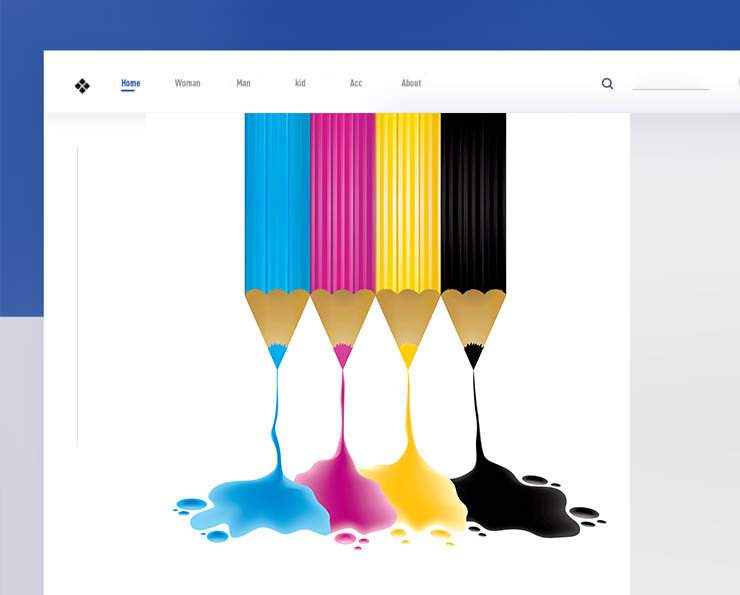Select the magenta pencil body
The width and height of the screenshot is (740, 595).
[x=342, y=200]
